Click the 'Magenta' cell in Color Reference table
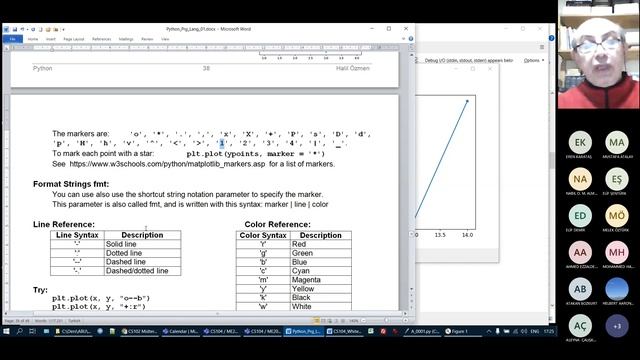Image resolution: width=640 pixels, height=360 pixels. (x=321, y=280)
